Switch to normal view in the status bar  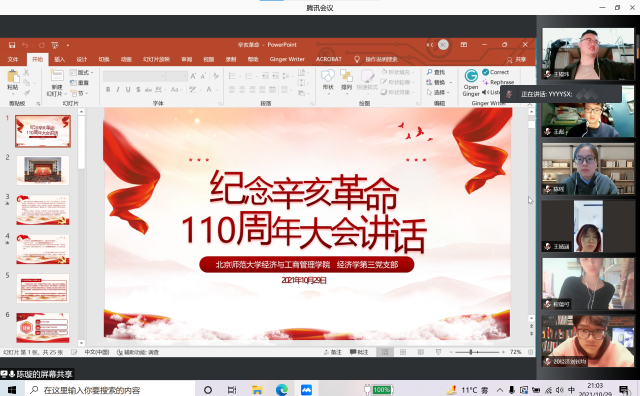tap(385, 352)
